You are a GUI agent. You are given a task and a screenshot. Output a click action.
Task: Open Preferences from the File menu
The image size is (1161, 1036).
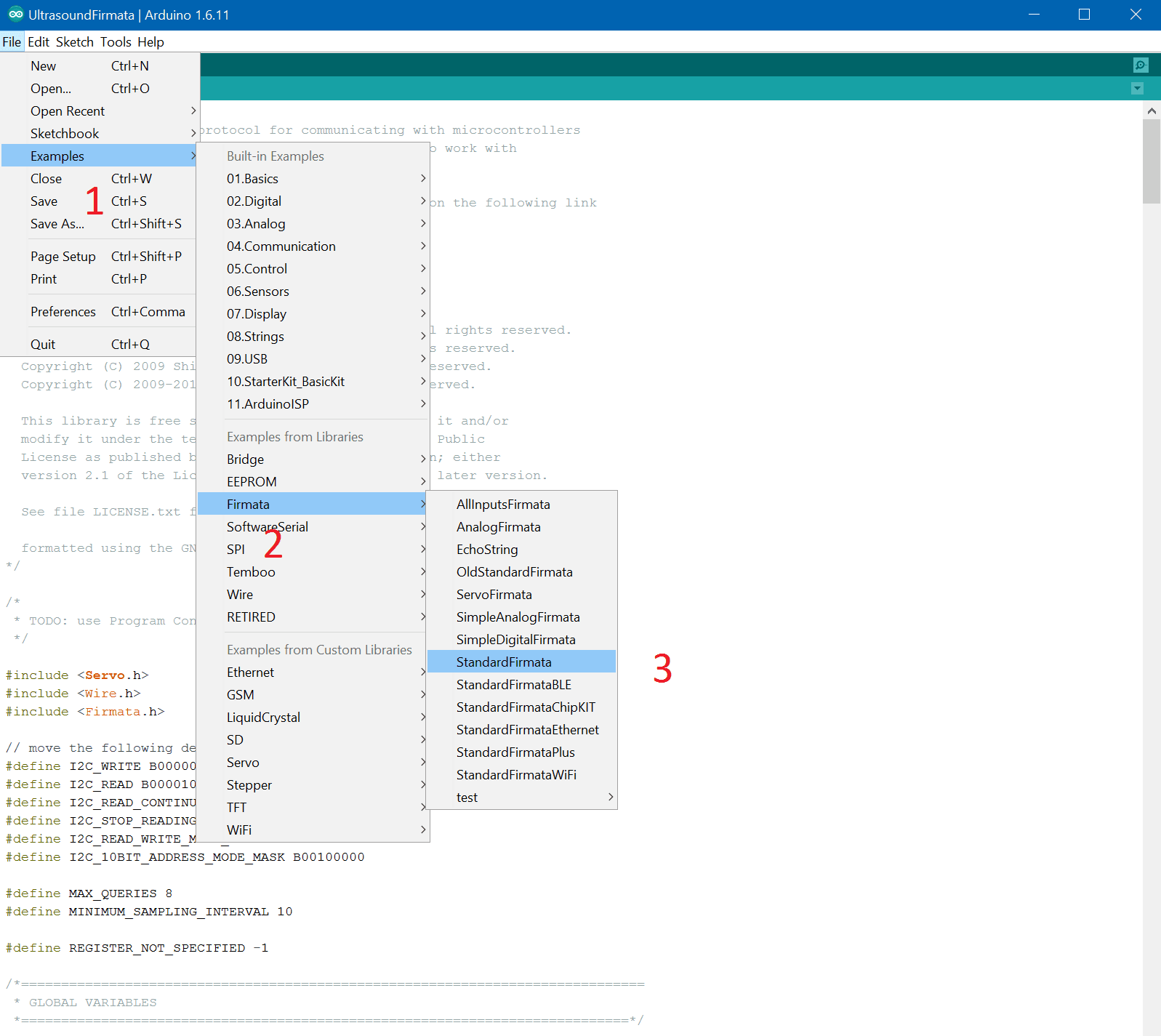click(x=100, y=312)
